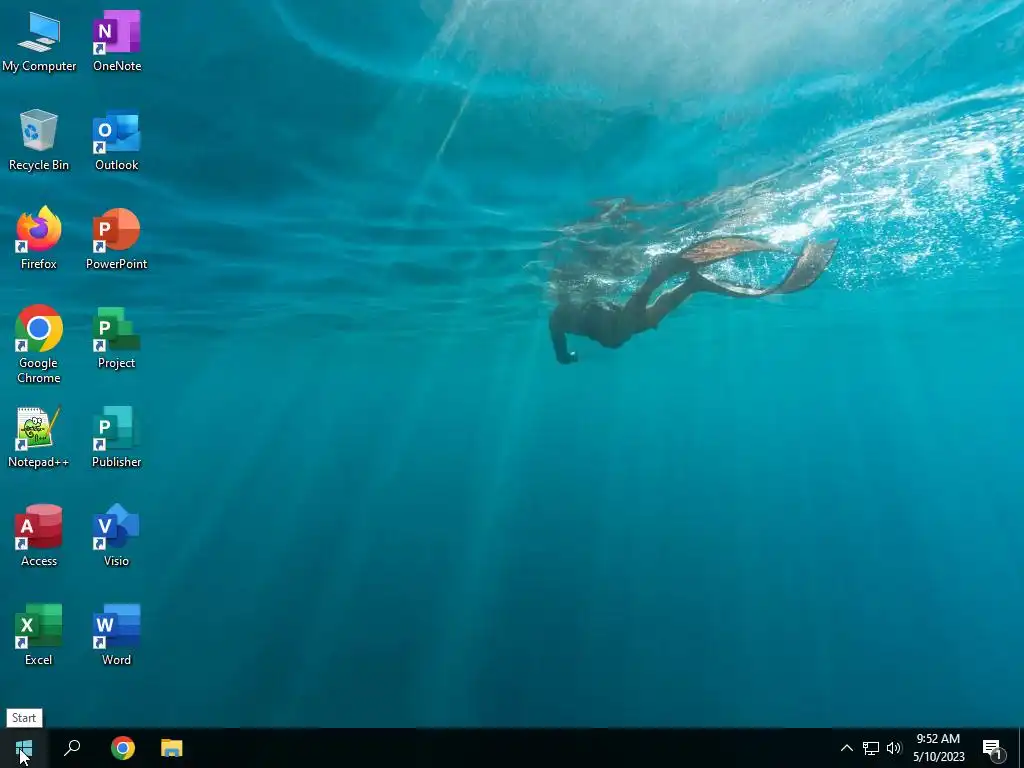This screenshot has height=768, width=1024.
Task: Select the OneNote desktop shortcut
Action: pos(116,41)
